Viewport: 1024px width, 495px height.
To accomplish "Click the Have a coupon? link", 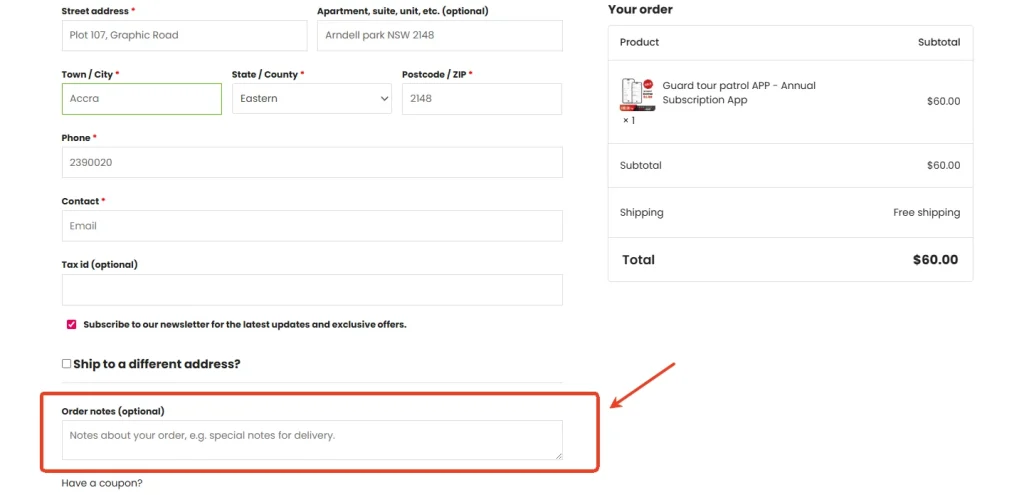I will 102,483.
